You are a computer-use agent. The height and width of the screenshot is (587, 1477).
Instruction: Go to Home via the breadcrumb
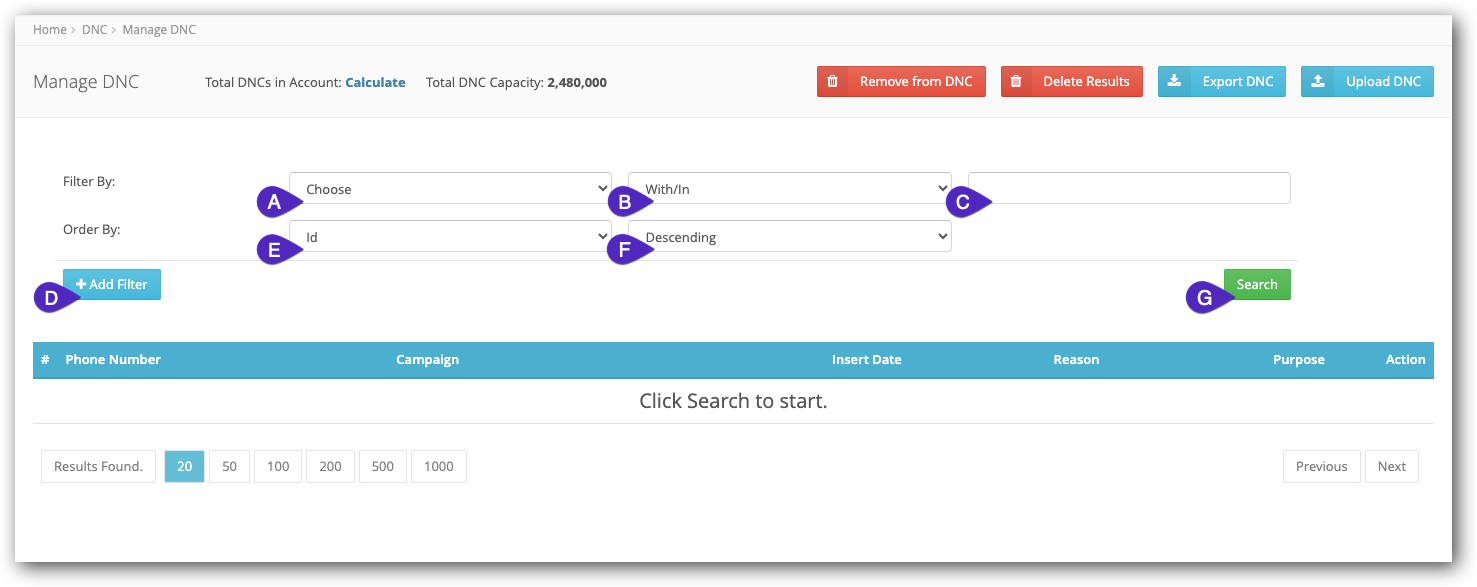(50, 29)
